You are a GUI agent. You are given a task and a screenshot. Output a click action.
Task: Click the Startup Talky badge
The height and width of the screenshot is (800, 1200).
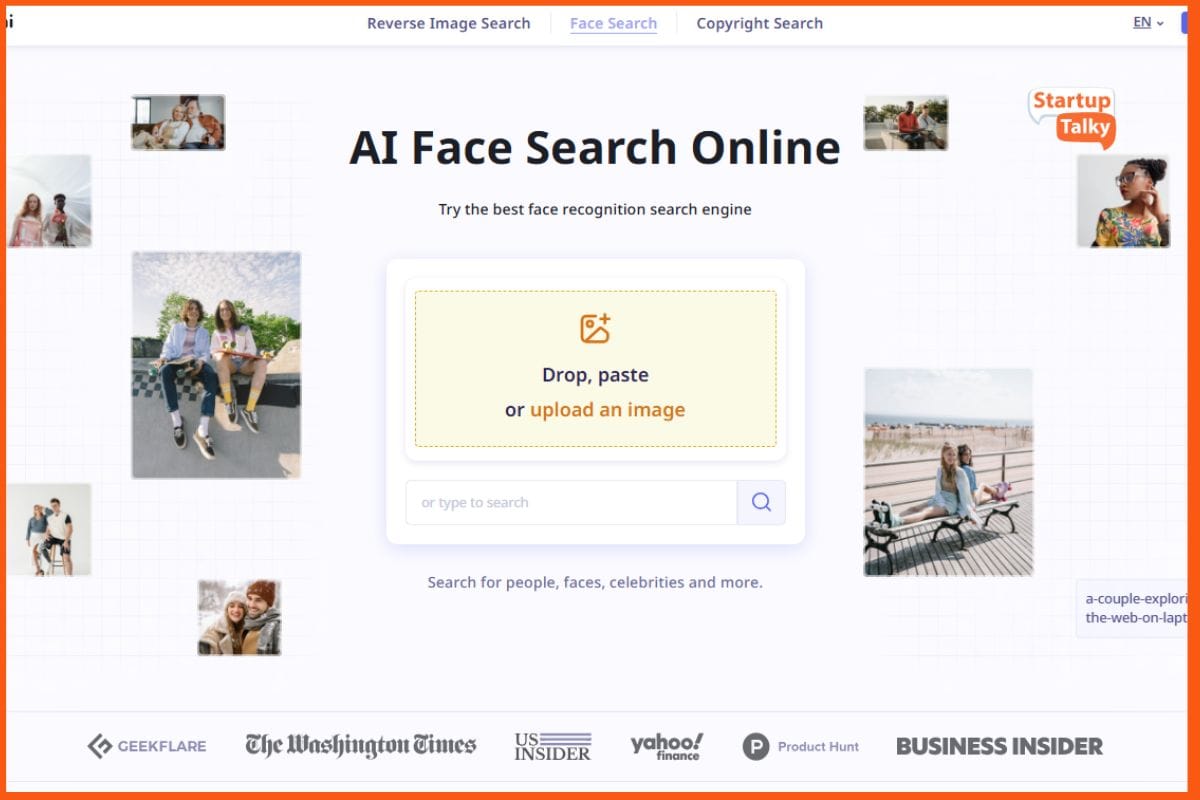(x=1072, y=116)
